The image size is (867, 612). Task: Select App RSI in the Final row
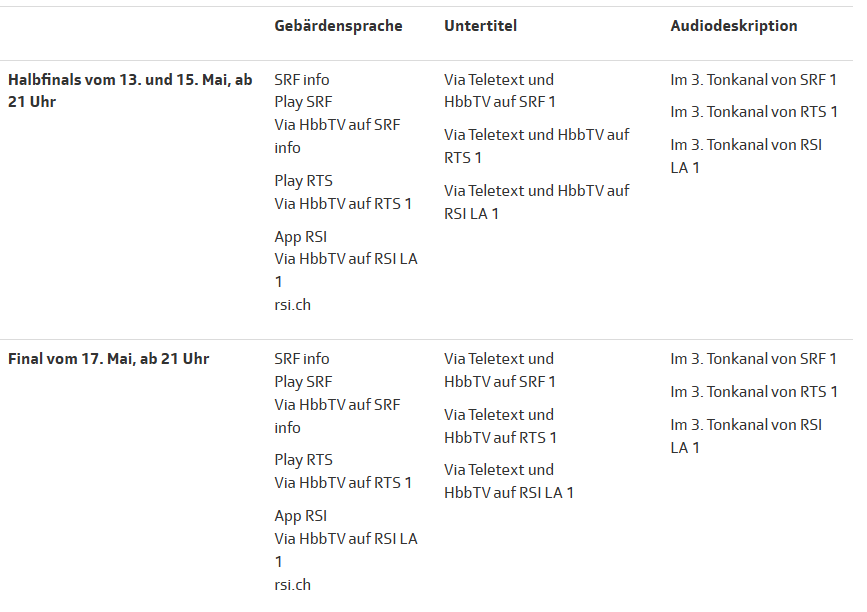(300, 516)
